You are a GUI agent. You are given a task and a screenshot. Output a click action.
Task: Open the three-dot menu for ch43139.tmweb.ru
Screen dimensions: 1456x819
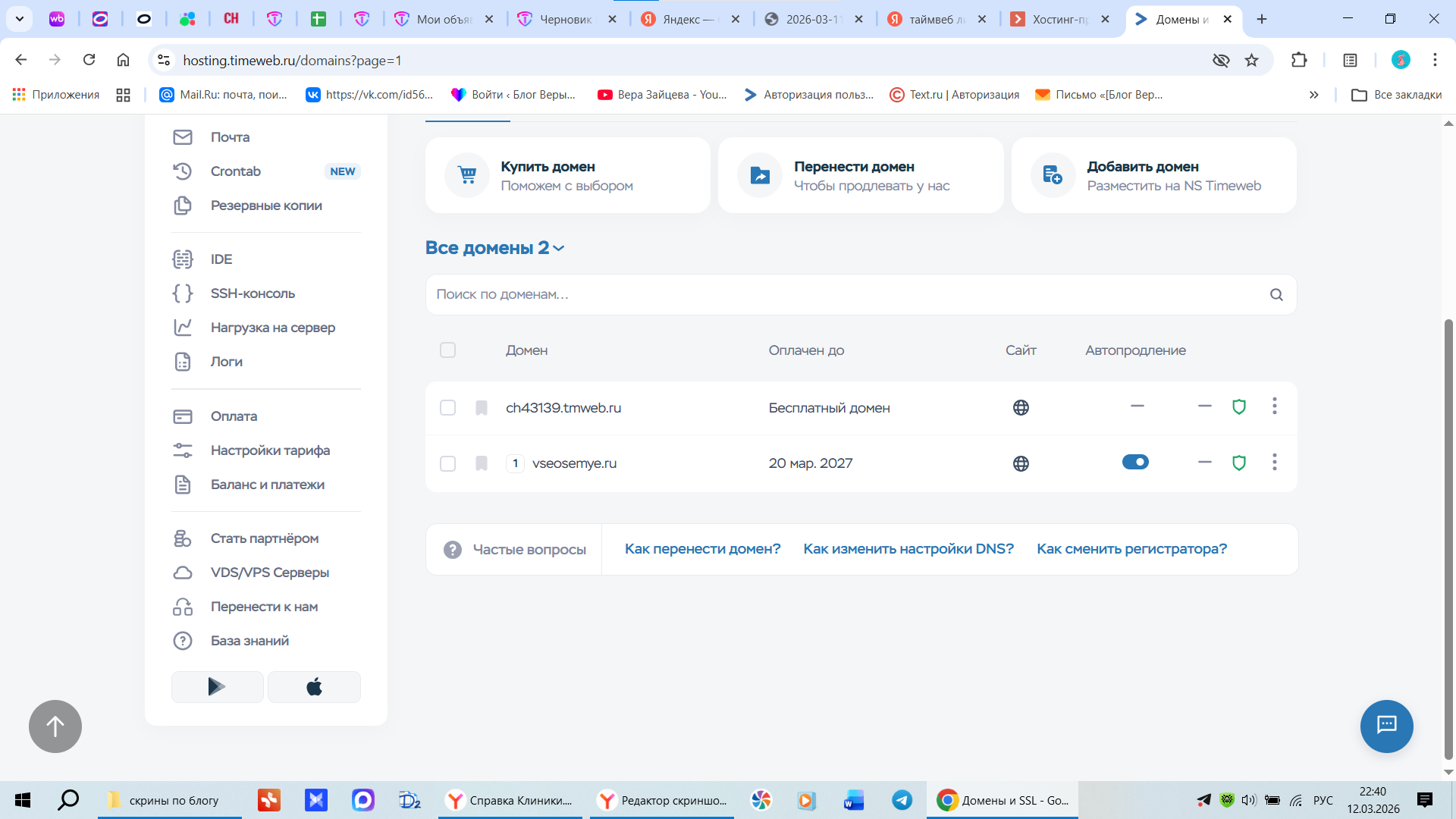[x=1274, y=406]
